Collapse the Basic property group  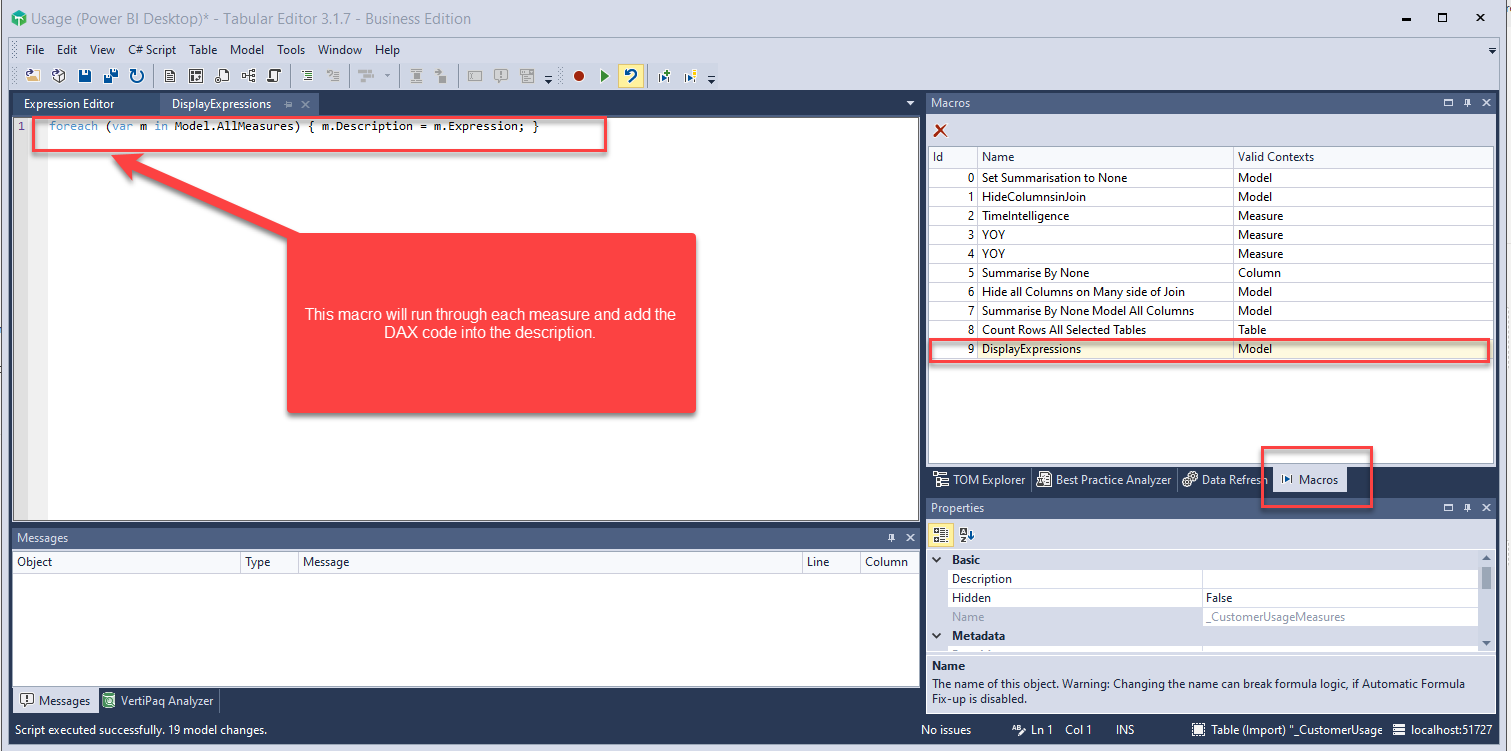point(938,560)
